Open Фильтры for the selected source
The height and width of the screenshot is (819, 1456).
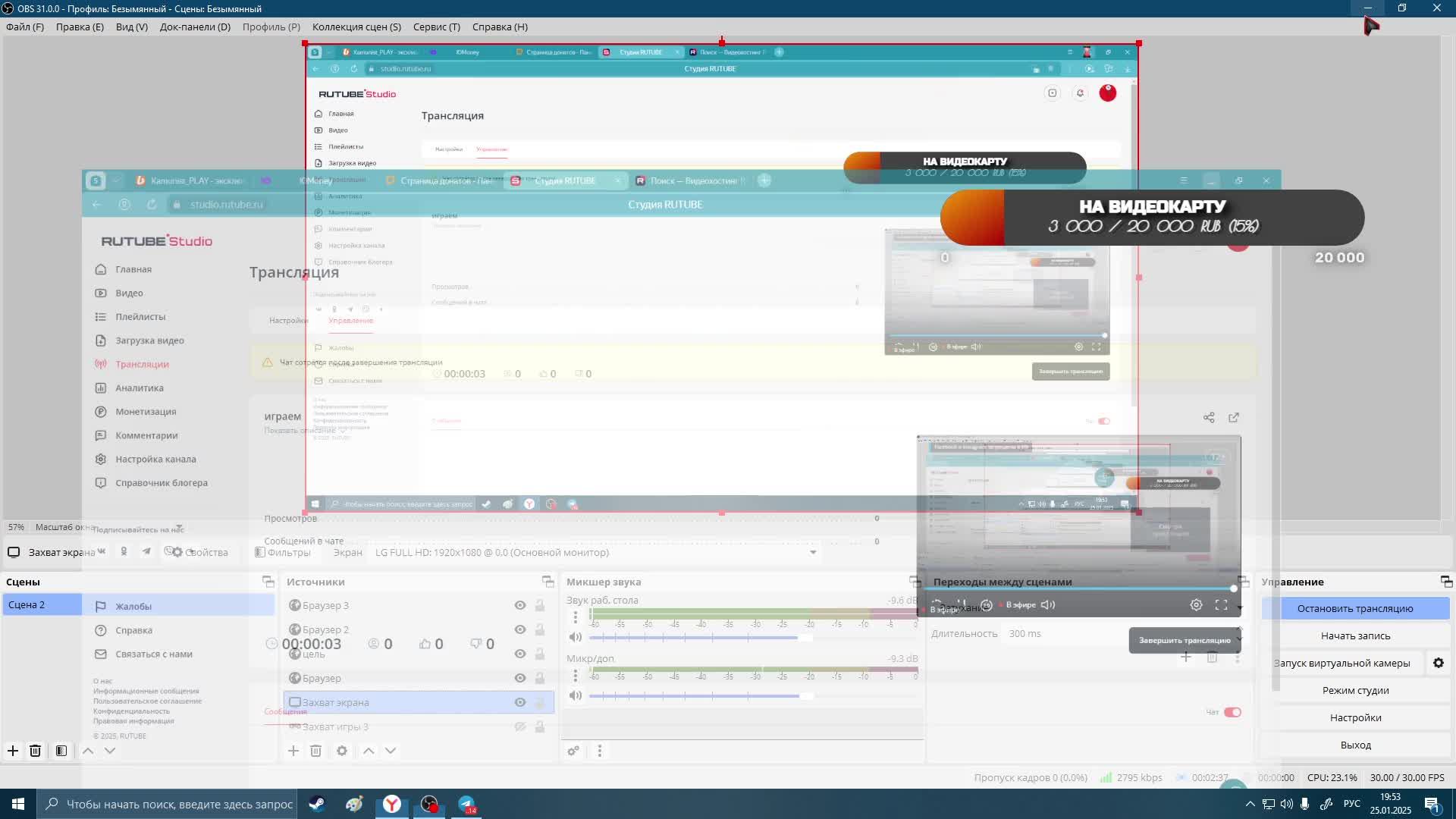click(283, 552)
